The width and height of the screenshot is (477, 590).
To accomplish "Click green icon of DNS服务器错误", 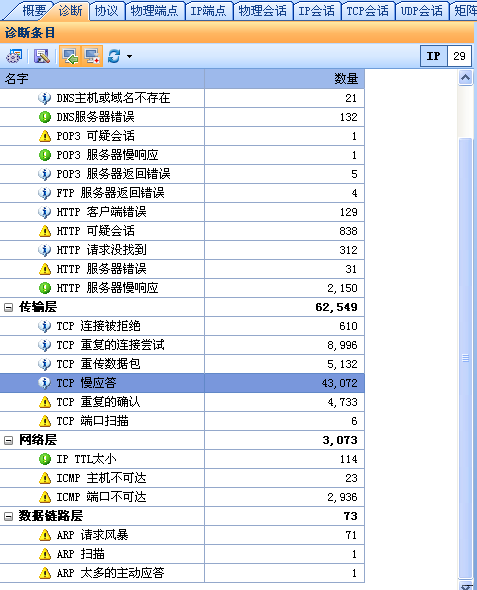I will pos(45,117).
